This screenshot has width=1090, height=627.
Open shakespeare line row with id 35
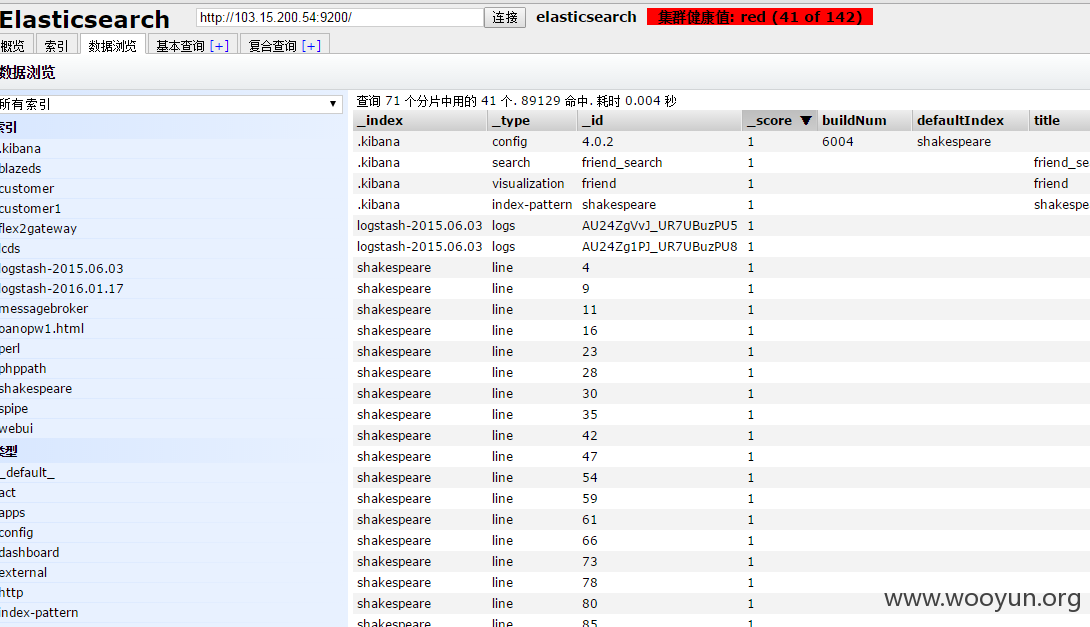coord(722,414)
